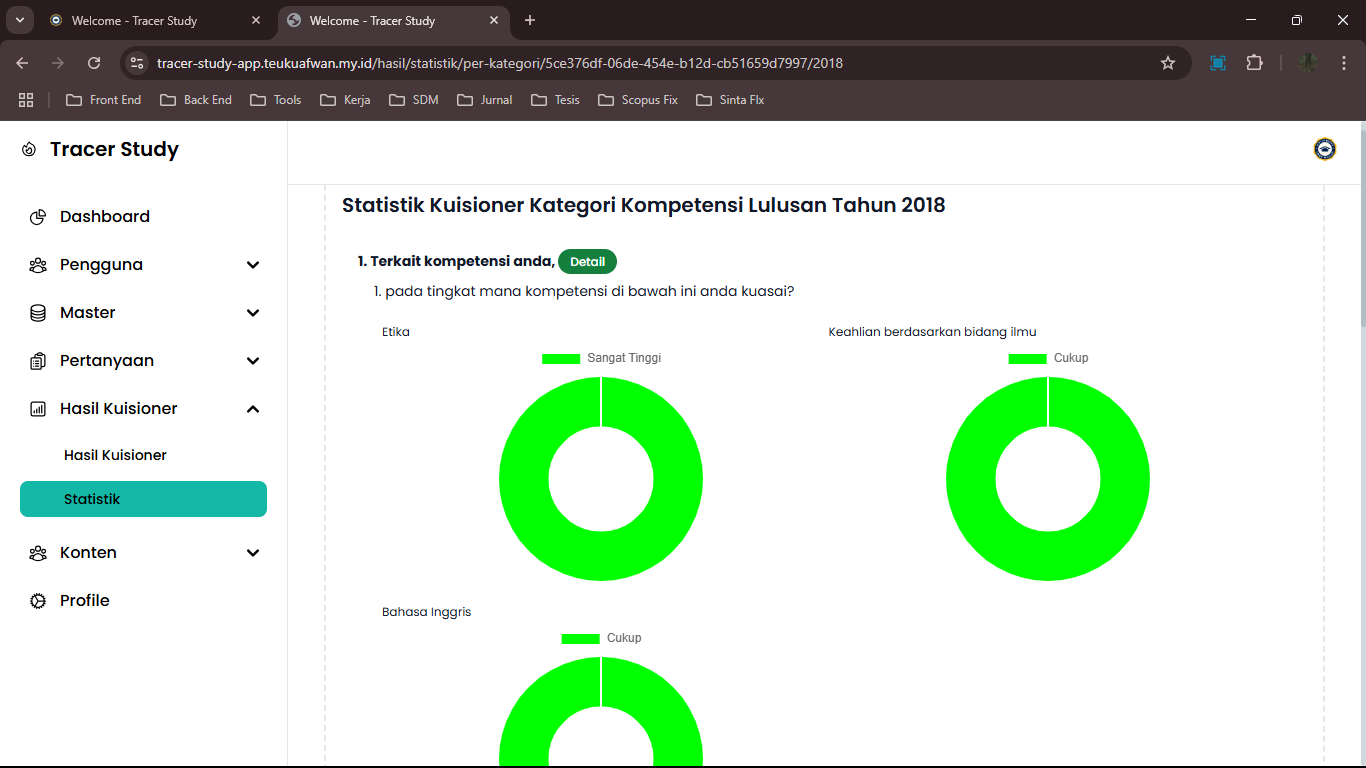Click the Profile gear icon

pos(38,601)
